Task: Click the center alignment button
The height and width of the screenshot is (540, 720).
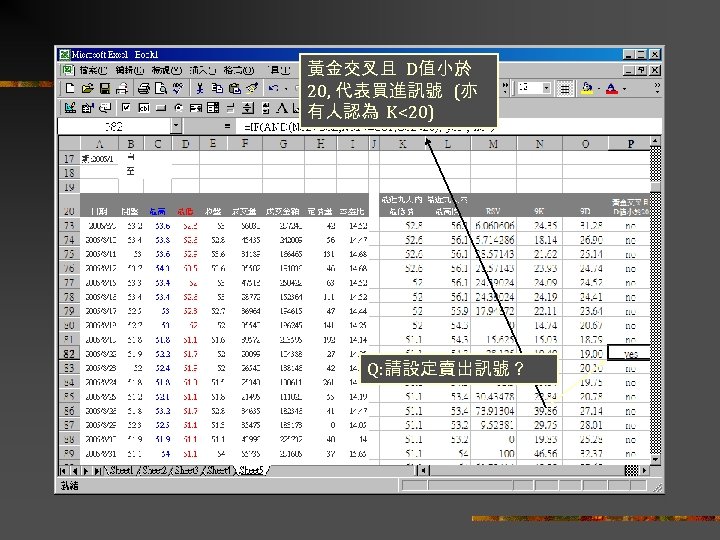Action: point(565,88)
